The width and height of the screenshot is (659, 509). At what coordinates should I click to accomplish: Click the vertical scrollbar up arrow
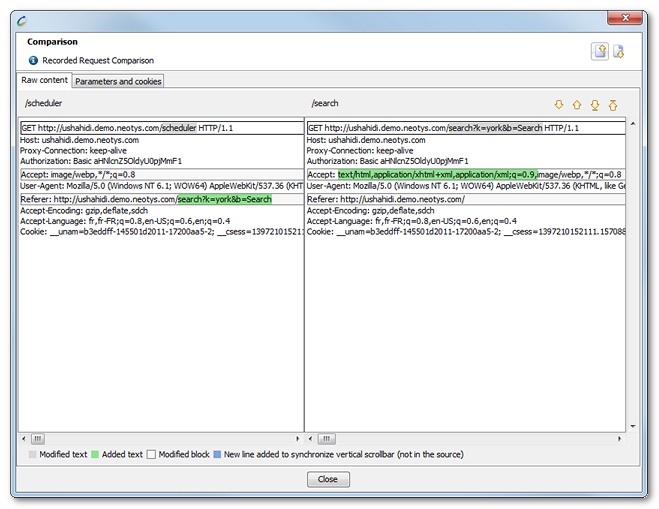(x=631, y=123)
